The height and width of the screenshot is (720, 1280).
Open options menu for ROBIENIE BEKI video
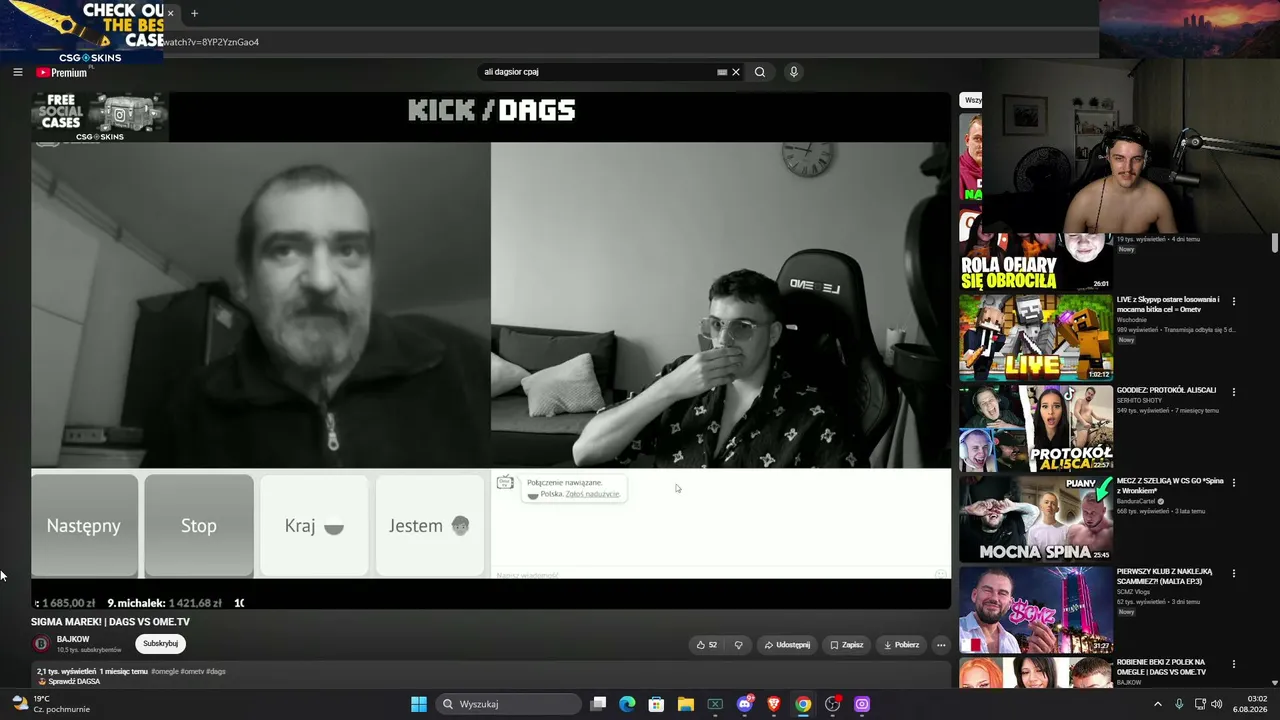pos(1233,664)
